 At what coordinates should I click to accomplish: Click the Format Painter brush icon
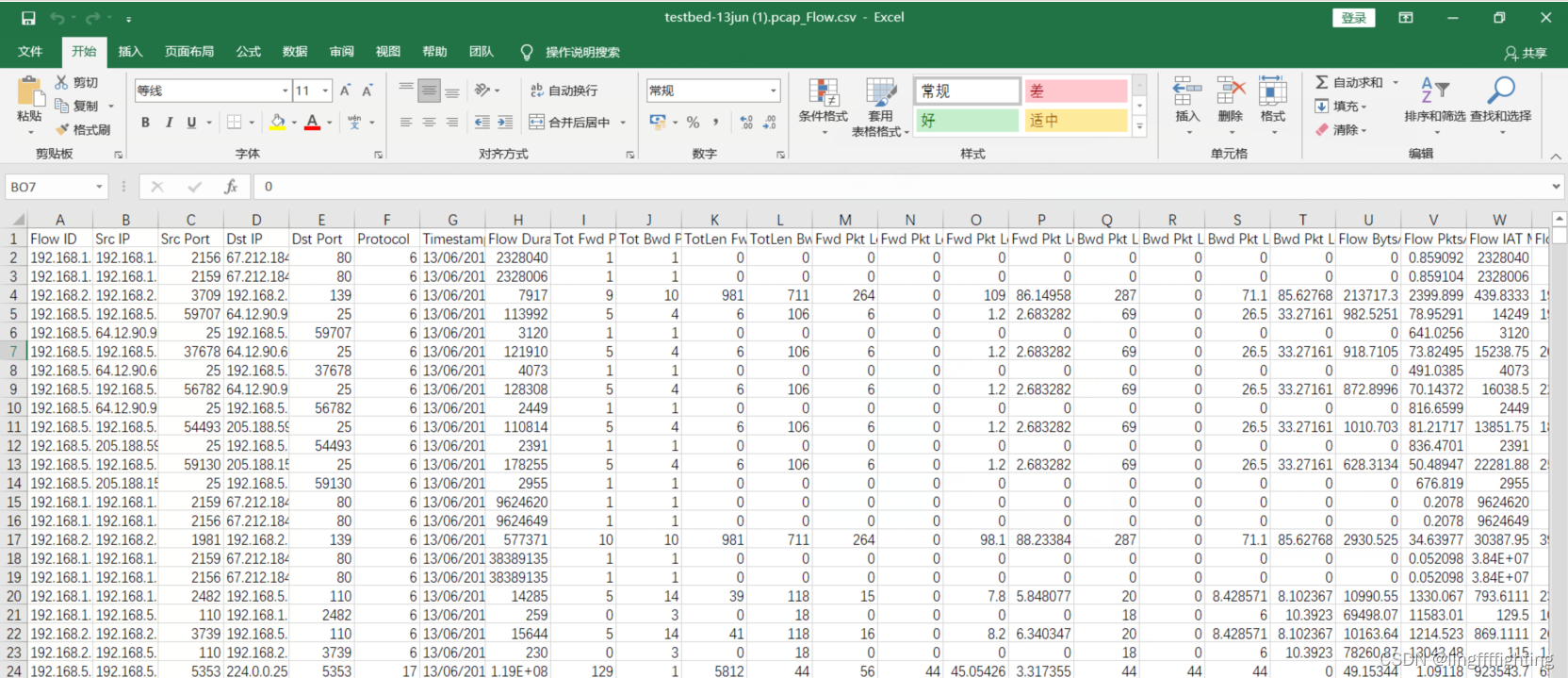point(62,129)
